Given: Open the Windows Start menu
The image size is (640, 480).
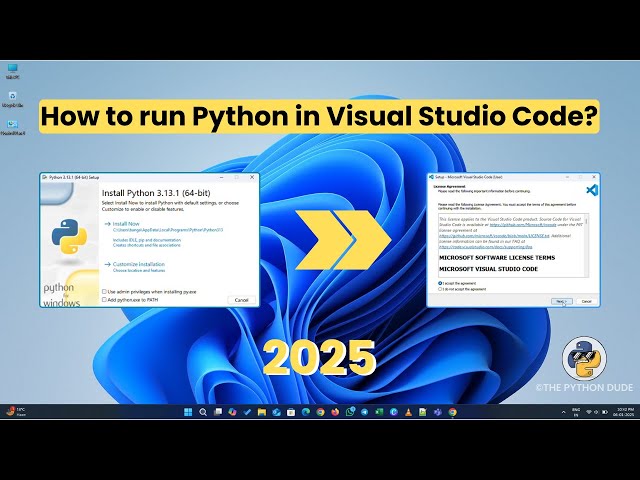Looking at the screenshot, I should click(x=188, y=412).
